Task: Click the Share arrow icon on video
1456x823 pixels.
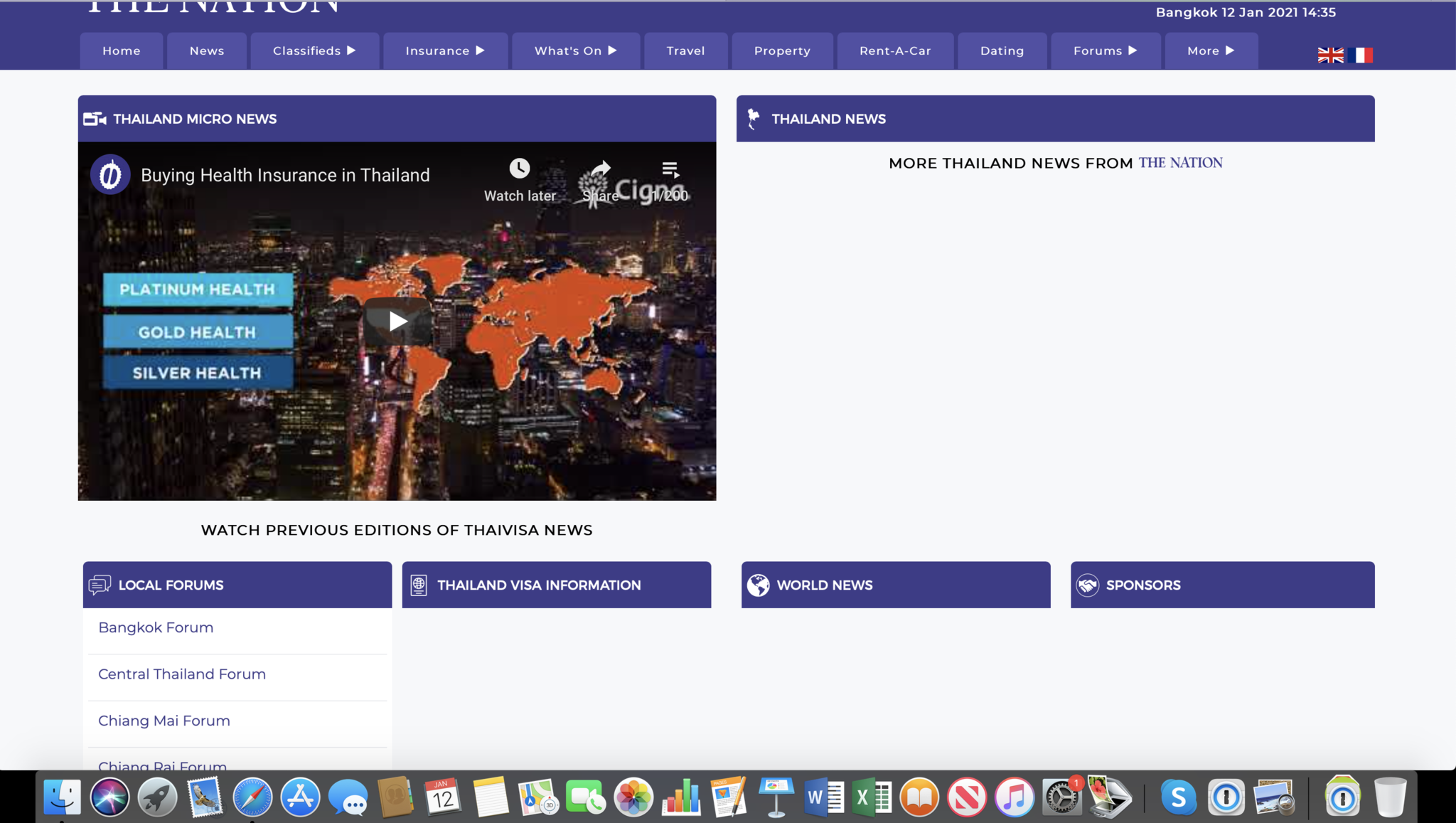Action: pyautogui.click(x=601, y=169)
